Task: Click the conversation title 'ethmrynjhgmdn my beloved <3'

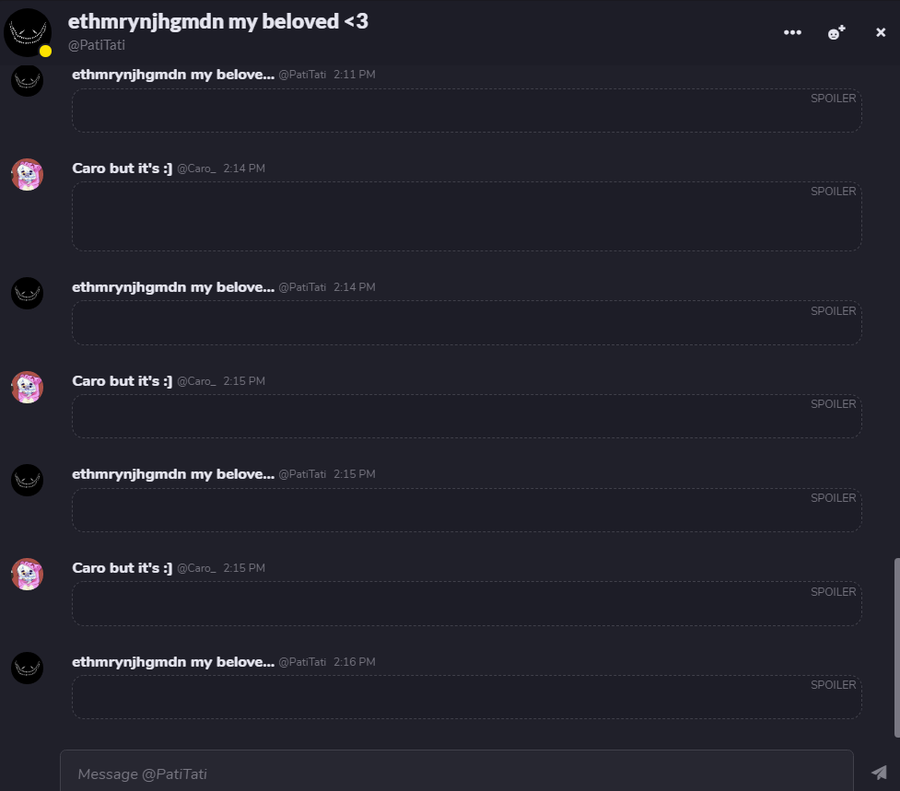Action: point(218,21)
